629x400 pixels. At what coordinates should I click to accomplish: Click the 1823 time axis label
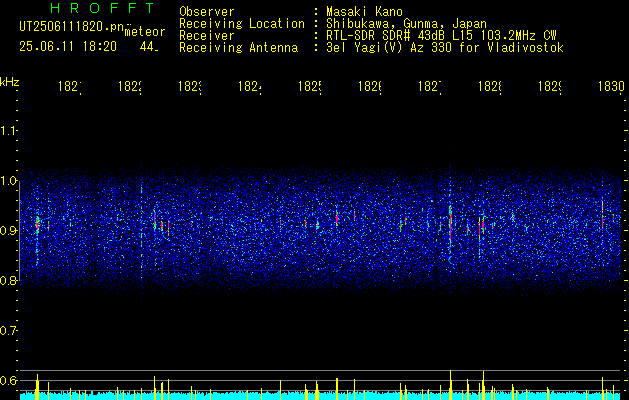coord(190,87)
